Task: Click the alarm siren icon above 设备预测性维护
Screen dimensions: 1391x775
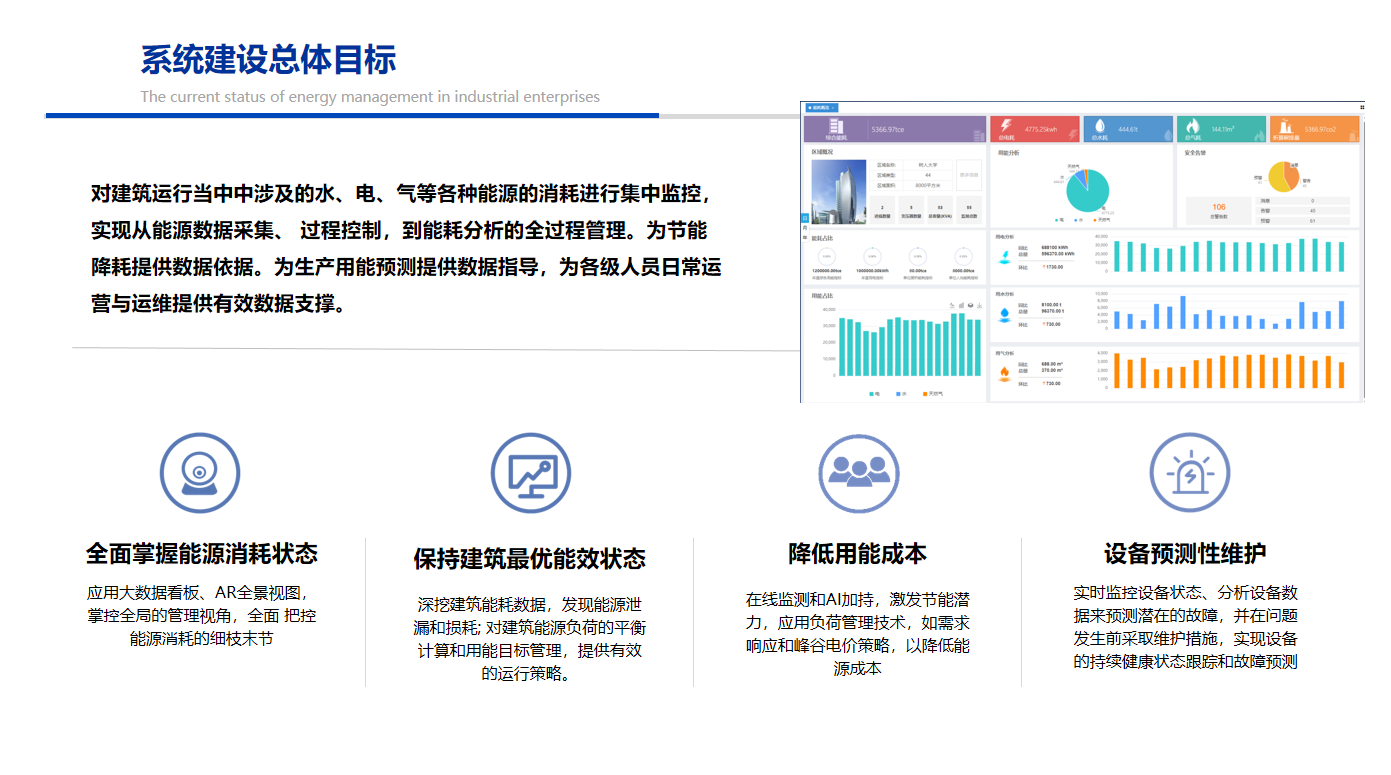Action: pyautogui.click(x=1188, y=473)
